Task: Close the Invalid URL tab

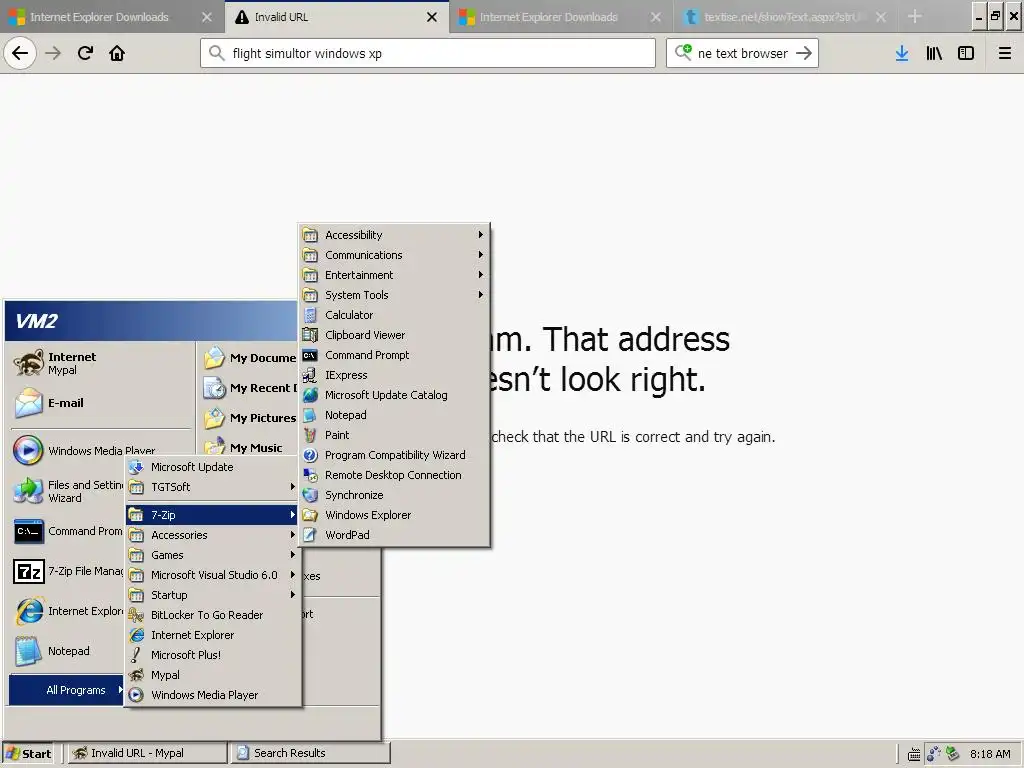Action: tap(432, 17)
